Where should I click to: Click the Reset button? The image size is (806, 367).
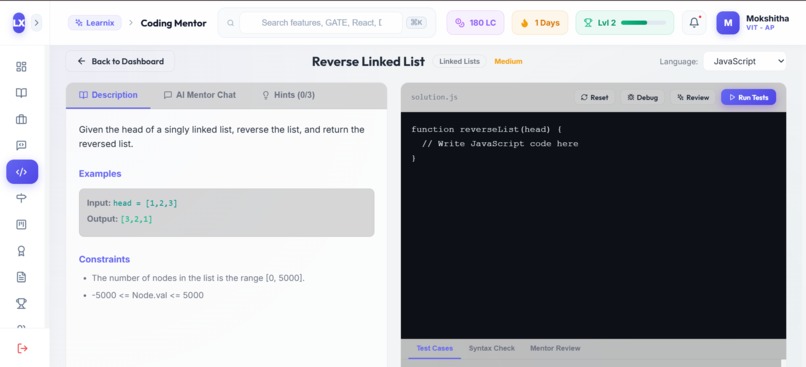594,97
